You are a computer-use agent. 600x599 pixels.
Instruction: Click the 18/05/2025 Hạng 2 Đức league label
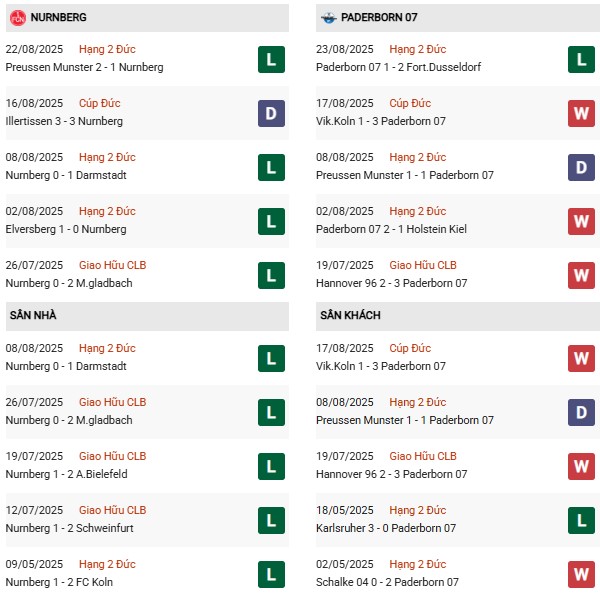(x=416, y=510)
